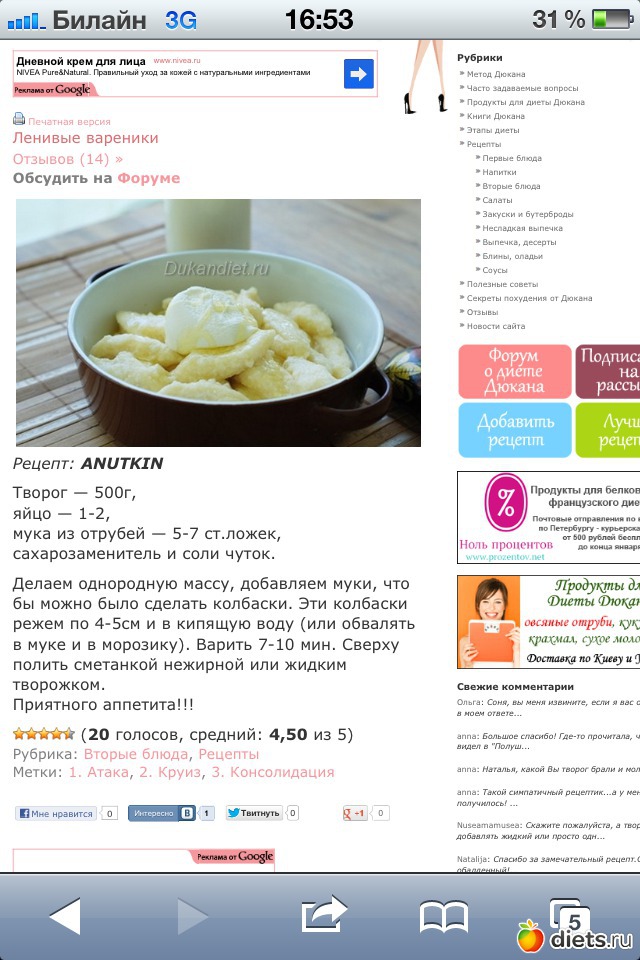Click the printer icon for print version

tap(19, 119)
